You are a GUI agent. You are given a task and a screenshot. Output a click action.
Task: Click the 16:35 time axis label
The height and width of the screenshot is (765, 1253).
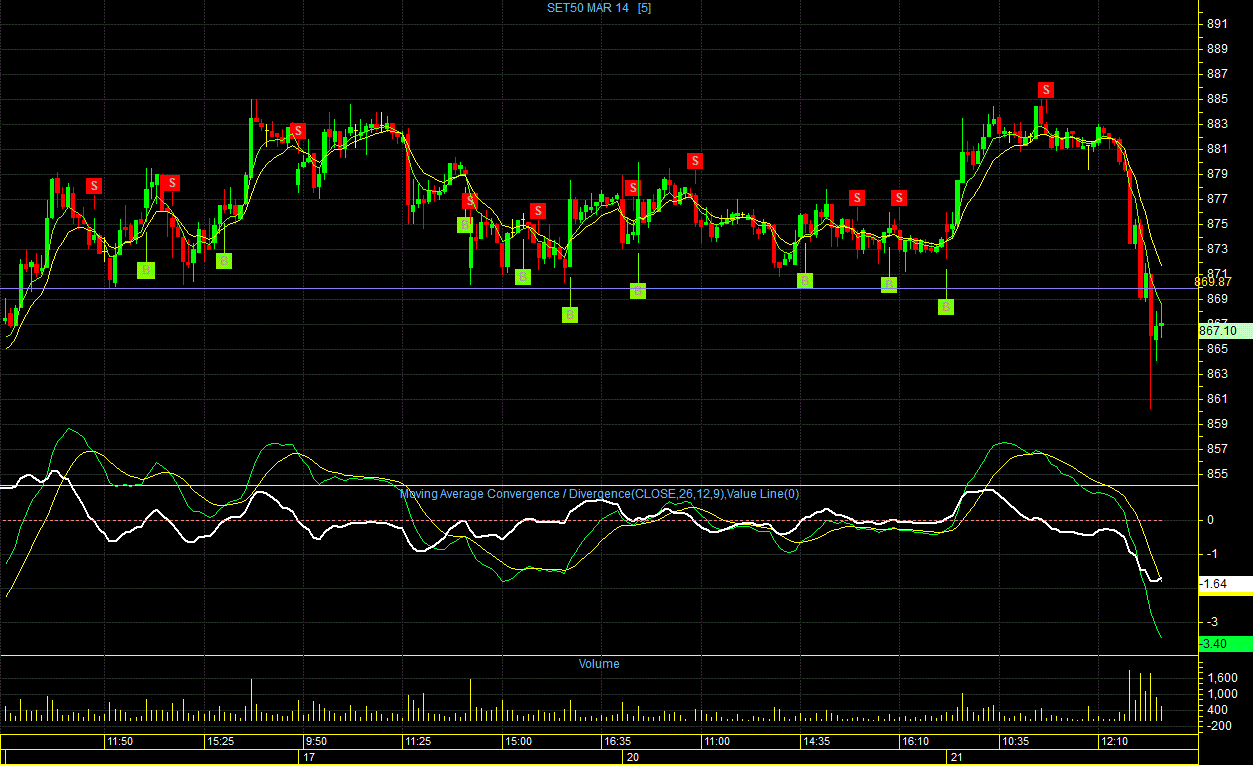point(617,742)
